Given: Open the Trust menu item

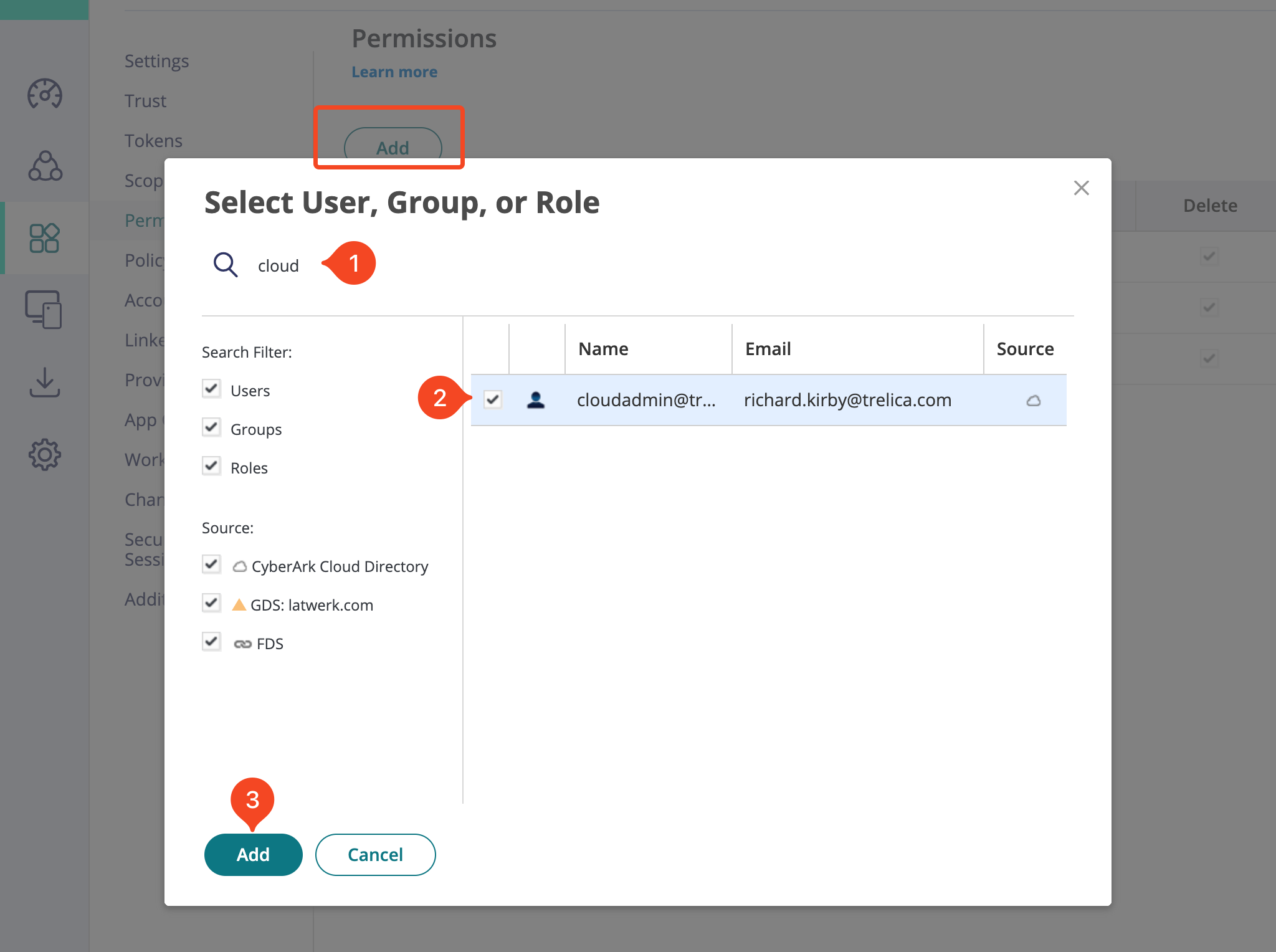Looking at the screenshot, I should coord(145,101).
